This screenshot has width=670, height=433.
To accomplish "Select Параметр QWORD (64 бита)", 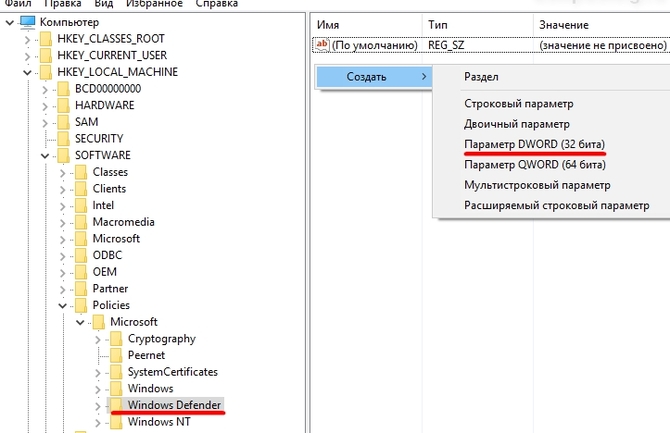I will [x=535, y=165].
